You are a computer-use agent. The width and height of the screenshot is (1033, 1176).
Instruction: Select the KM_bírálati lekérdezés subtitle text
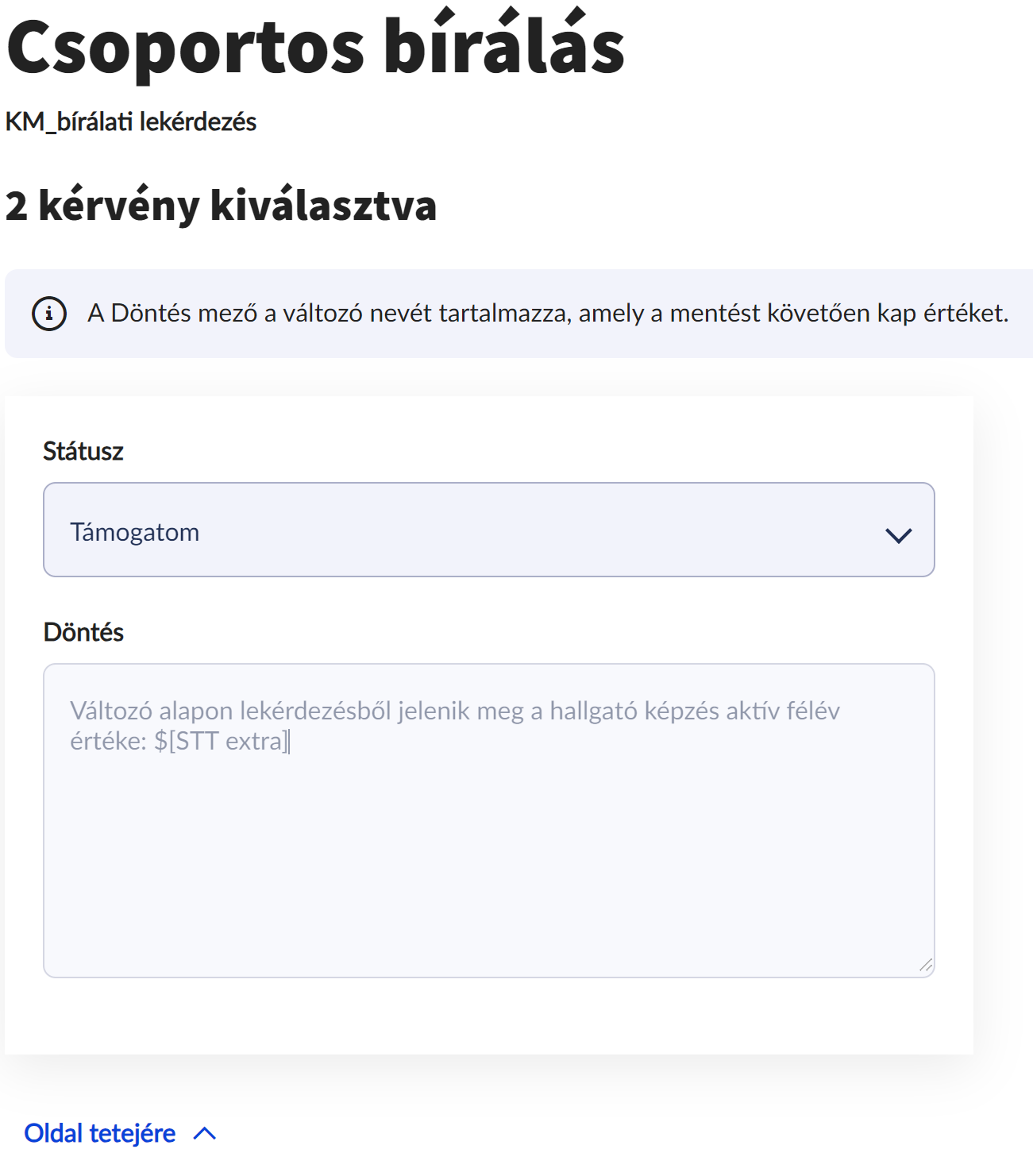(x=131, y=122)
